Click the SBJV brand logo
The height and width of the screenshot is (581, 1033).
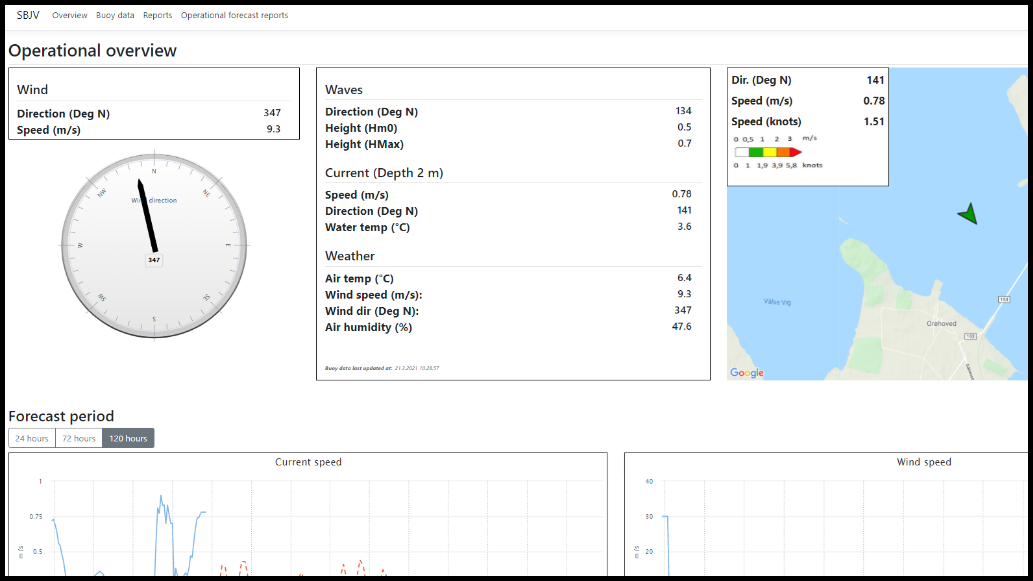point(29,16)
